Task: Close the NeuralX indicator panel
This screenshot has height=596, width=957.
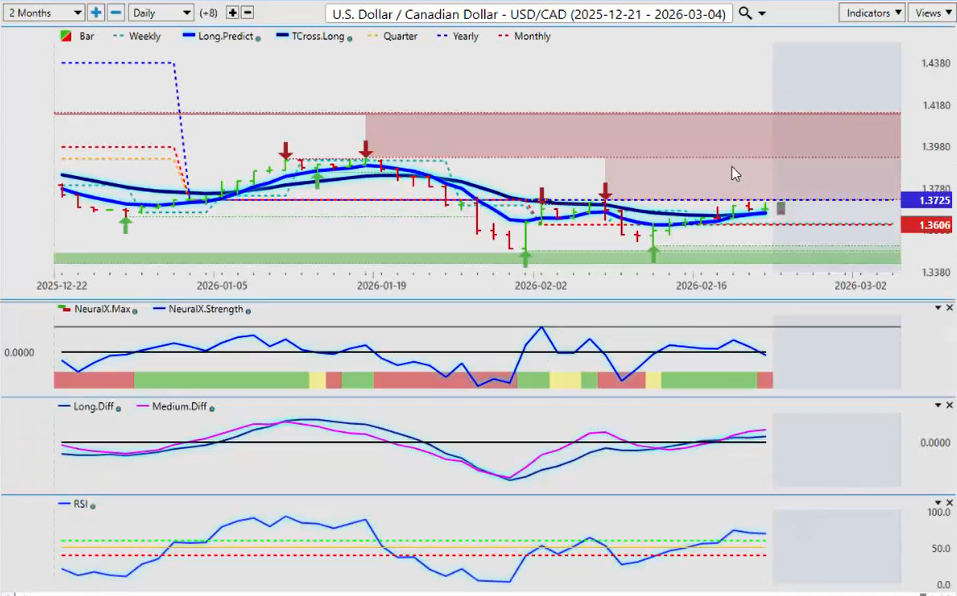Action: pos(949,308)
